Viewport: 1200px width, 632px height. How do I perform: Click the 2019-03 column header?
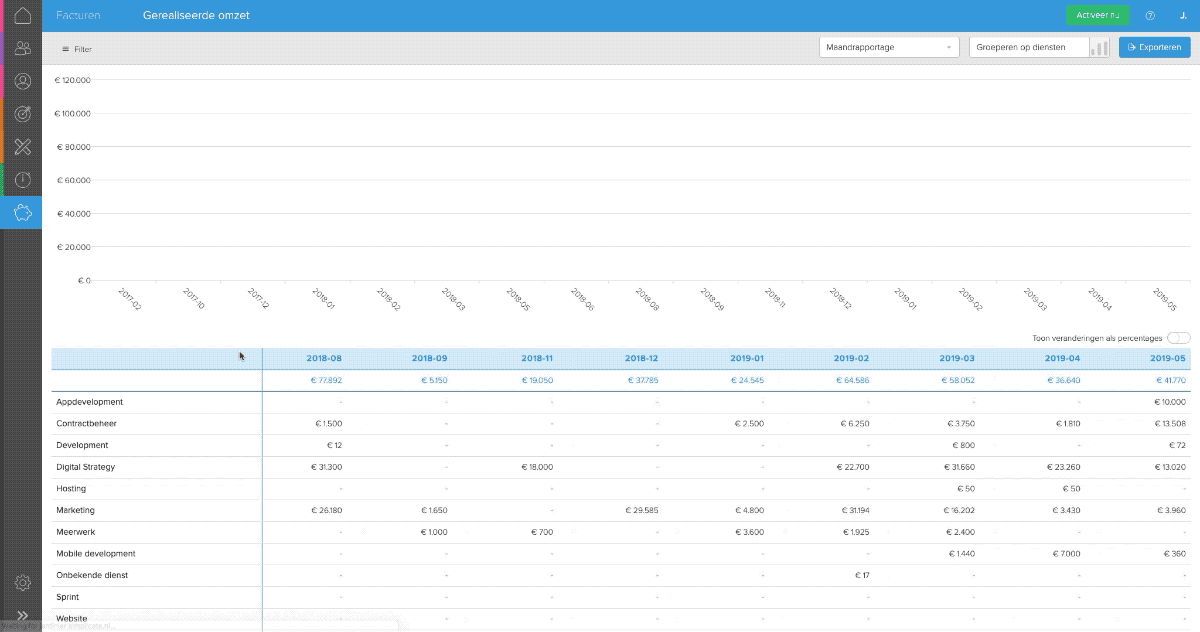pyautogui.click(x=956, y=358)
